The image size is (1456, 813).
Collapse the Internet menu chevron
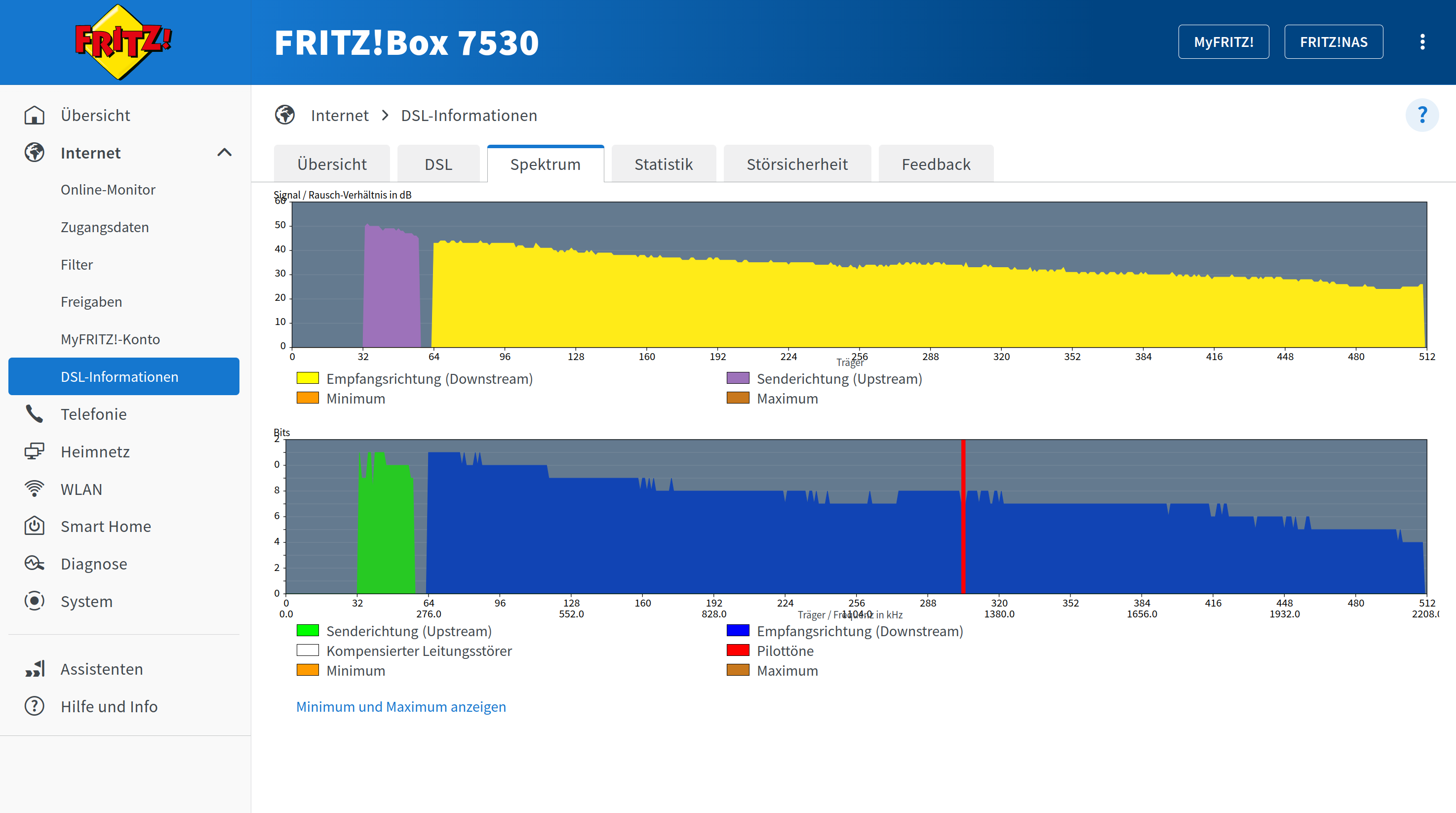click(x=224, y=152)
